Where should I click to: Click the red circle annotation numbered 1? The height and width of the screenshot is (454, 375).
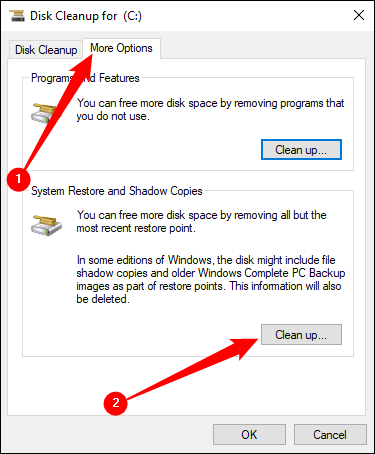click(18, 179)
